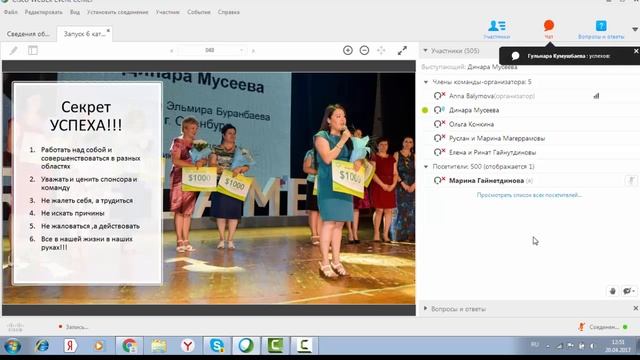
Task: Open the Редактировать menu
Action: pos(44,12)
